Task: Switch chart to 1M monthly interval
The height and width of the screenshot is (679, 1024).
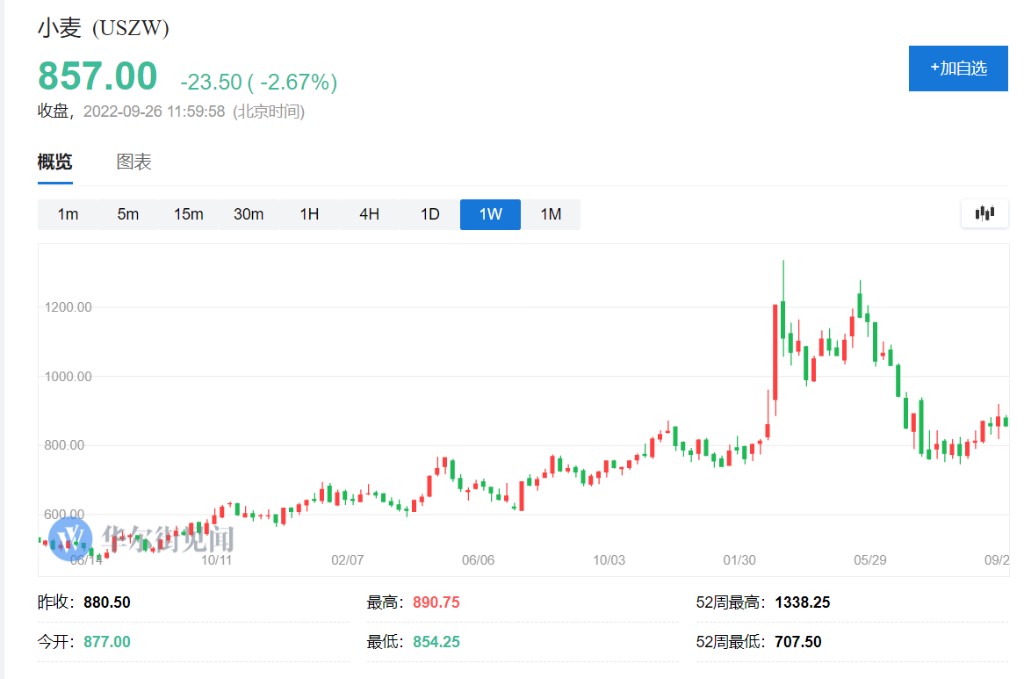Action: point(550,214)
